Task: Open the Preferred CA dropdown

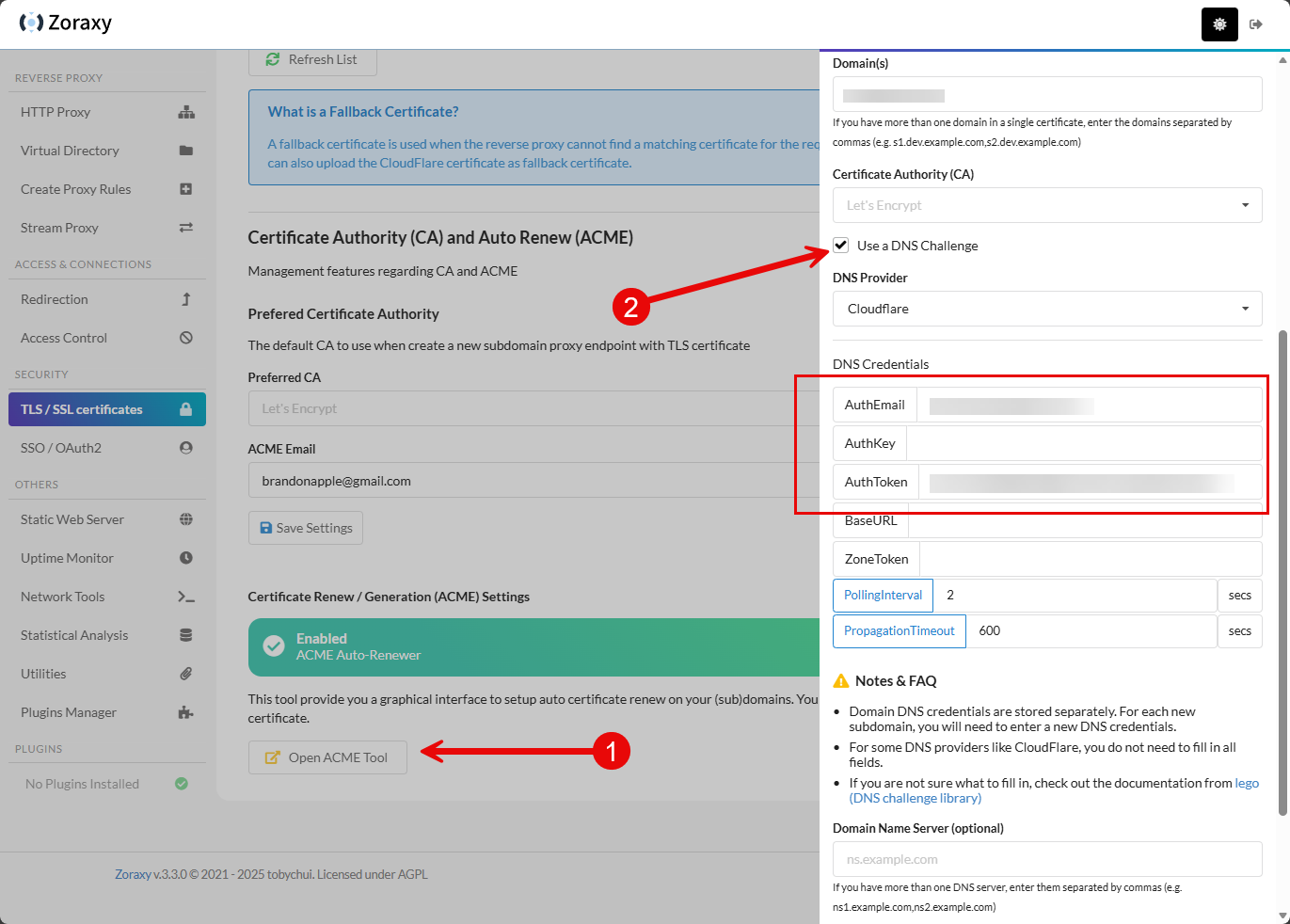Action: pyautogui.click(x=534, y=408)
